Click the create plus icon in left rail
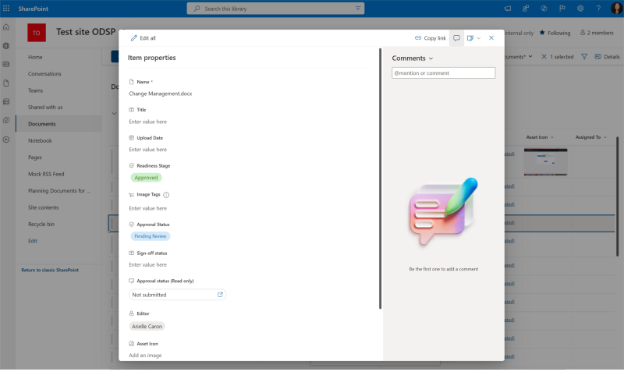The width and height of the screenshot is (624, 370). 6,140
